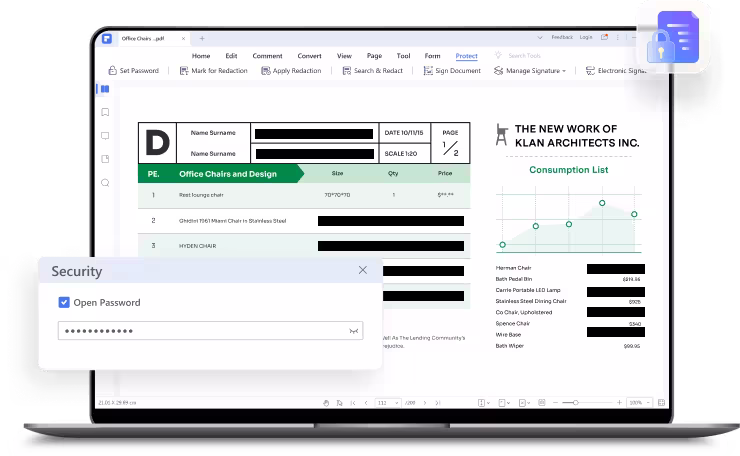Switch to the Comment tab
Image resolution: width=740 pixels, height=456 pixels.
pyautogui.click(x=267, y=56)
